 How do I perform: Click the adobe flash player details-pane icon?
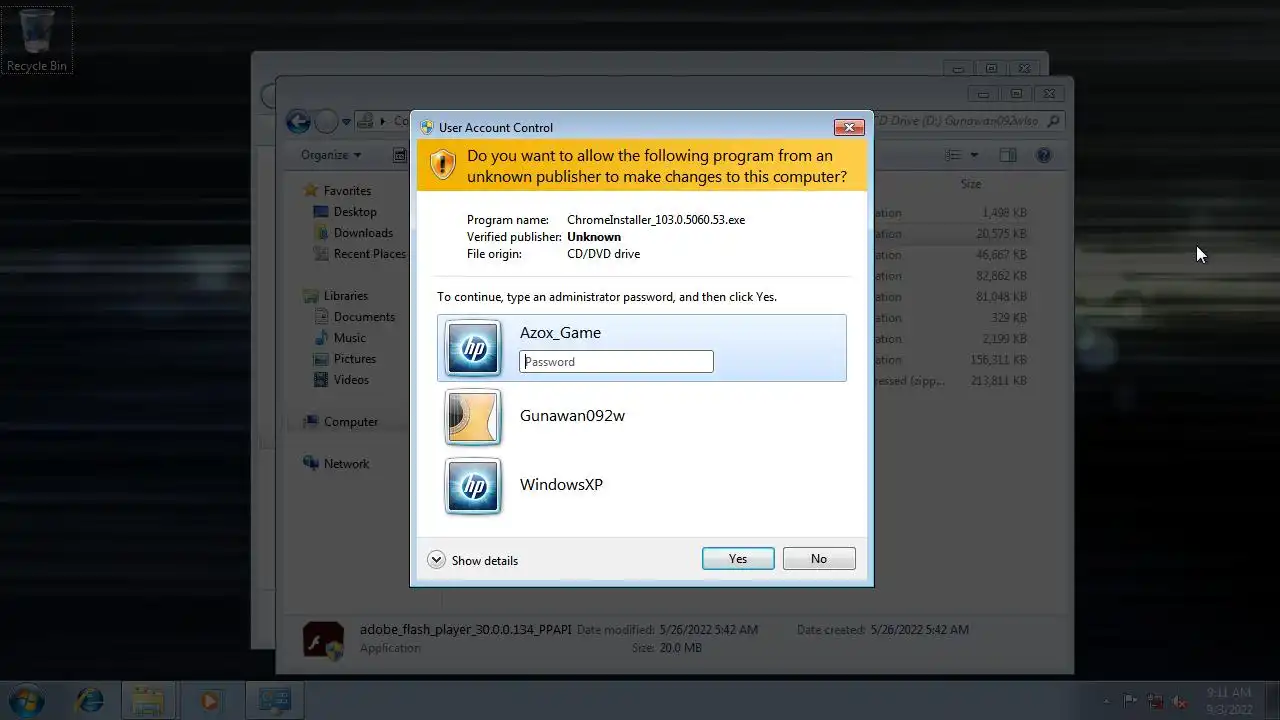pos(323,639)
